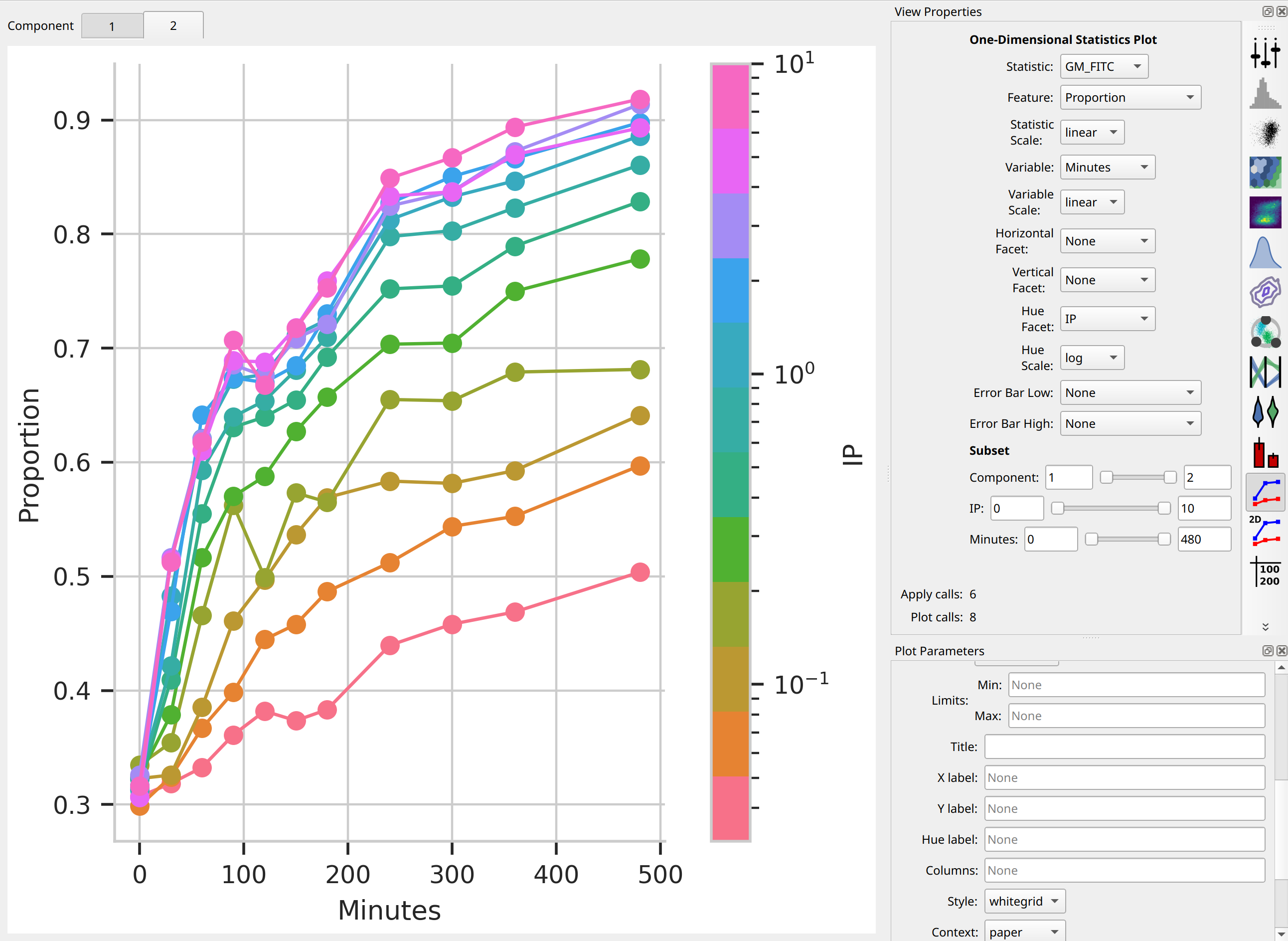This screenshot has width=1288, height=941.
Task: Select the histogram view icon
Action: click(x=1265, y=93)
